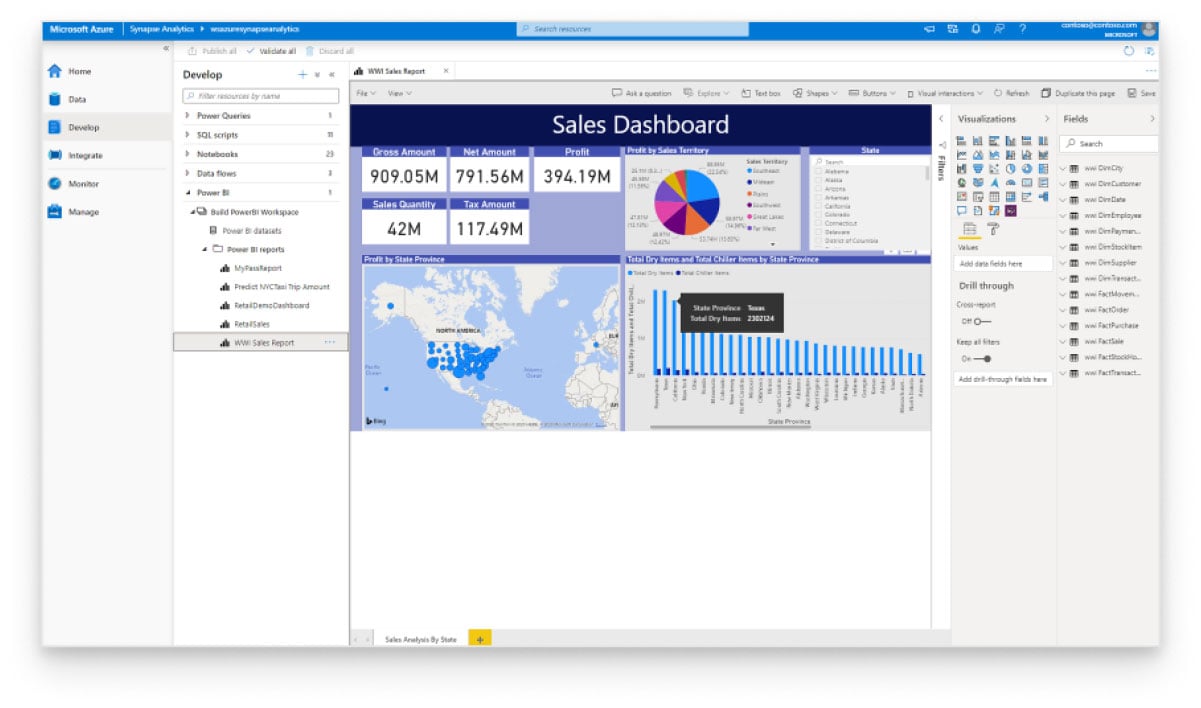Screen dimensions: 1201x708
Task: Click the Manage toolbox icon
Action: (x=55, y=212)
